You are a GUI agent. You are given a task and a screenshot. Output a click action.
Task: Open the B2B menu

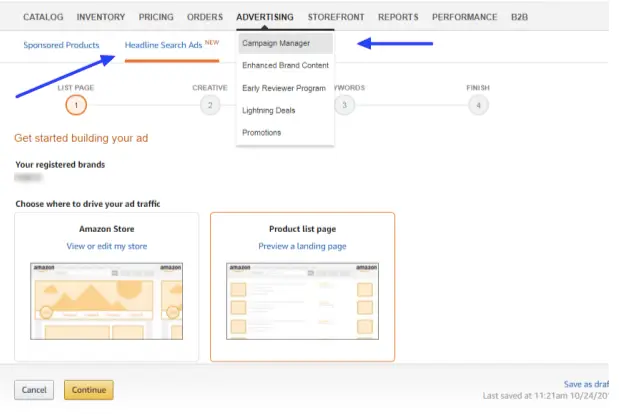pos(519,17)
